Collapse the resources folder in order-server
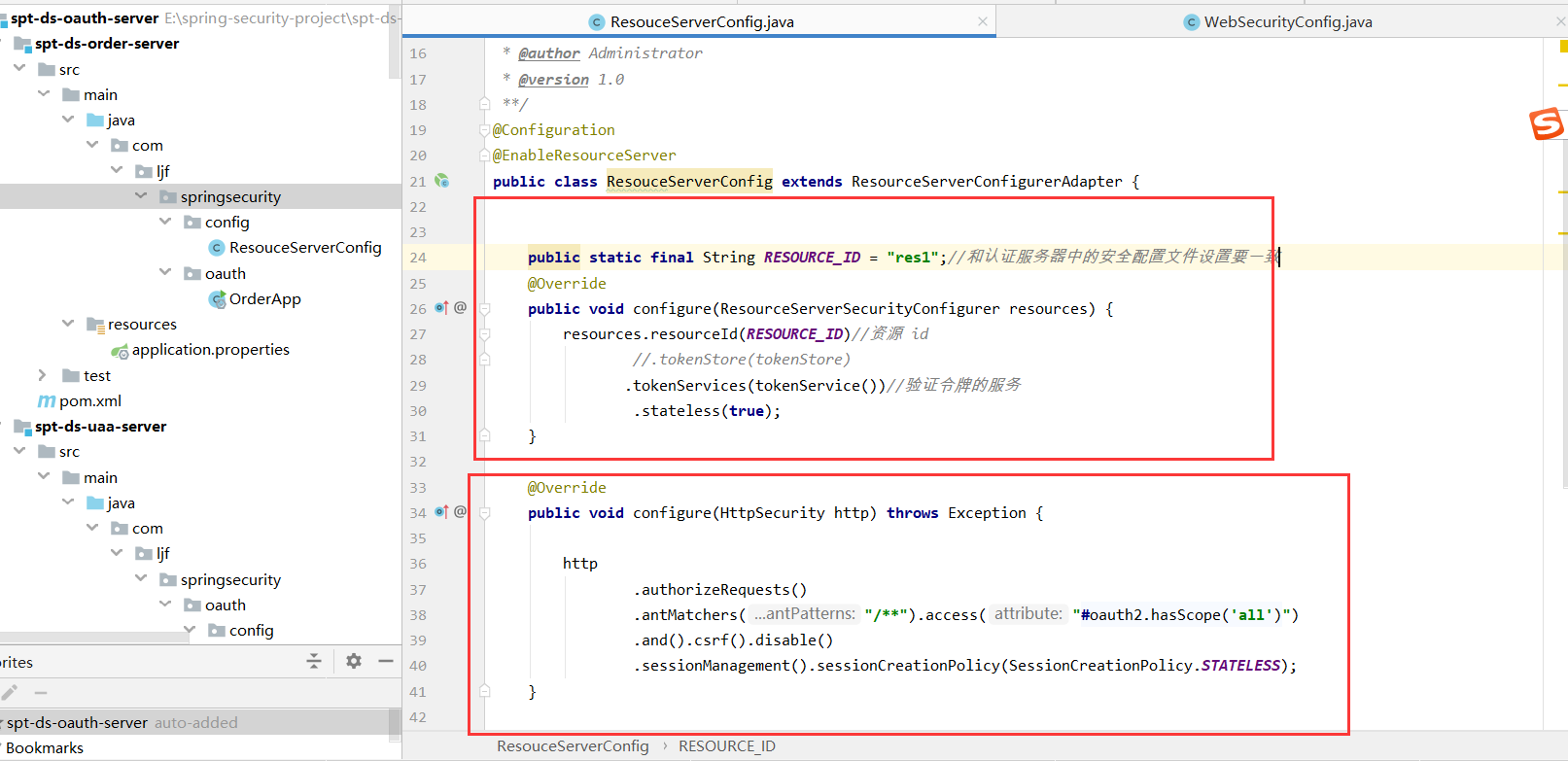Image resolution: width=1568 pixels, height=761 pixels. [68, 323]
